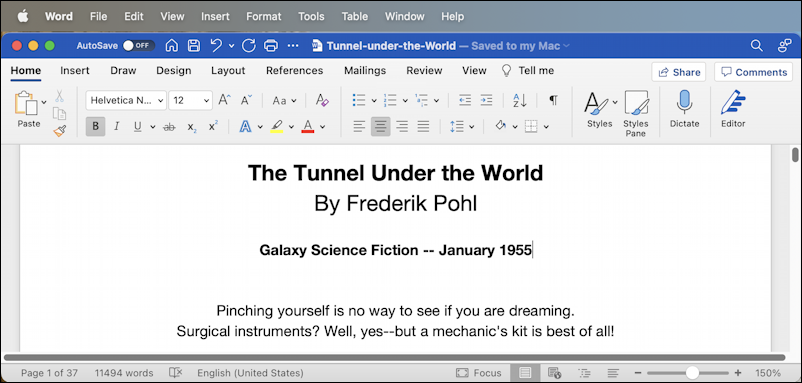Open Styles Pane

pos(636,114)
